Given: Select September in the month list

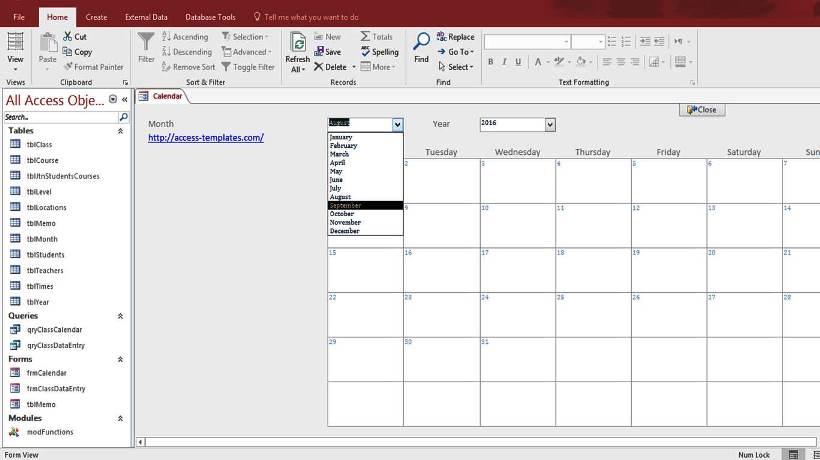Looking at the screenshot, I should pos(366,205).
